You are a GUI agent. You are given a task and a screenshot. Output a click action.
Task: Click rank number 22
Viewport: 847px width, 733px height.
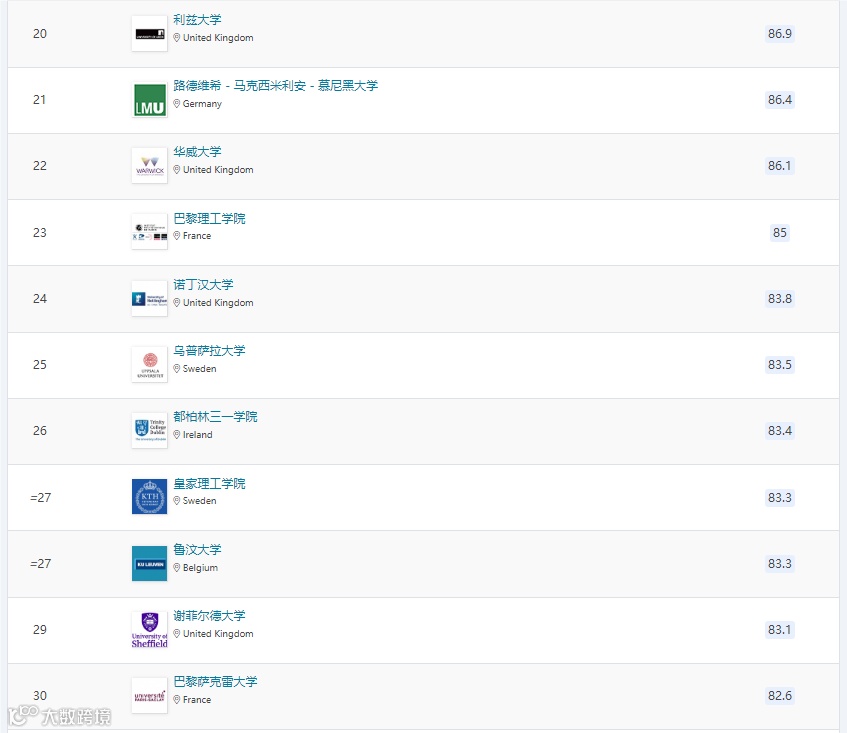point(40,166)
